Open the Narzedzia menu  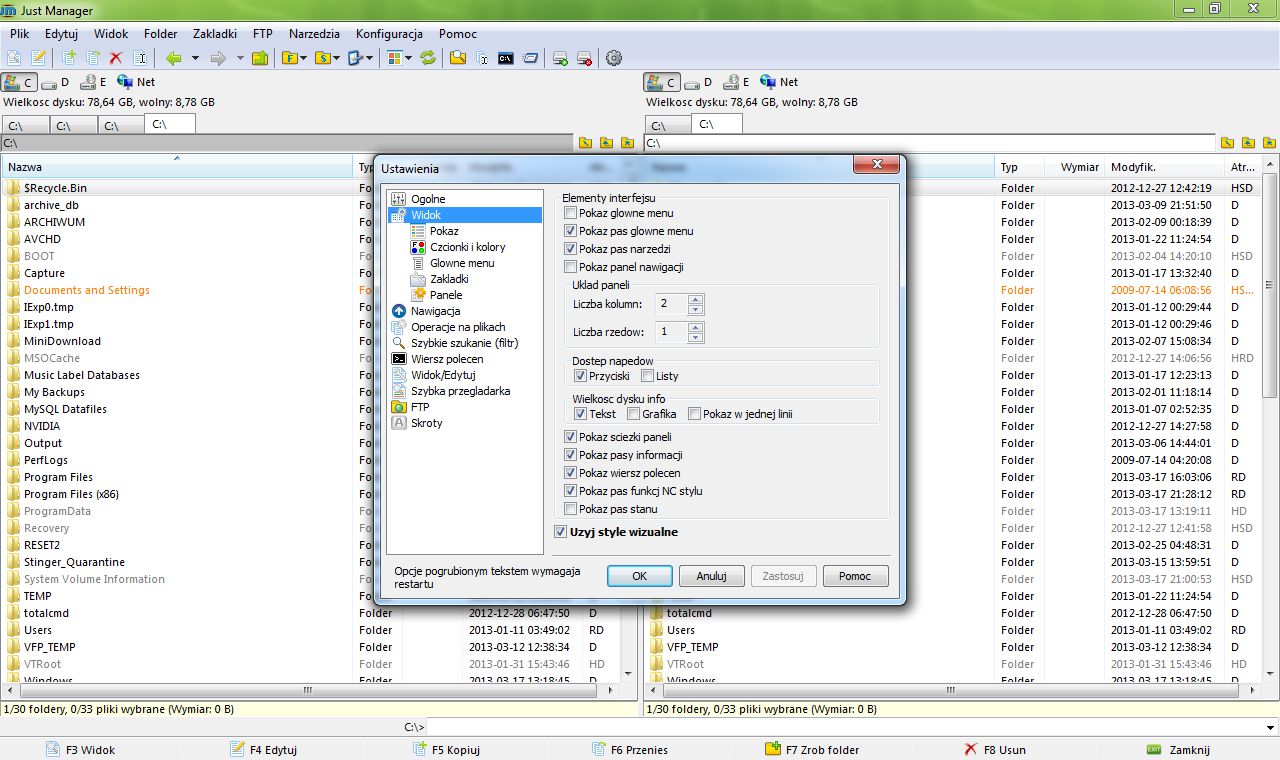[314, 34]
